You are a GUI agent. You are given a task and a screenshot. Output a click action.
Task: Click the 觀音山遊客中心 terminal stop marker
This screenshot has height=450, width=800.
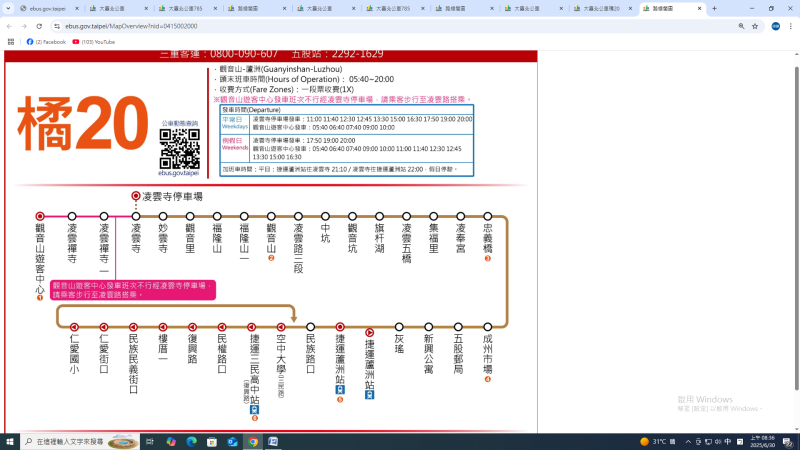pos(40,216)
